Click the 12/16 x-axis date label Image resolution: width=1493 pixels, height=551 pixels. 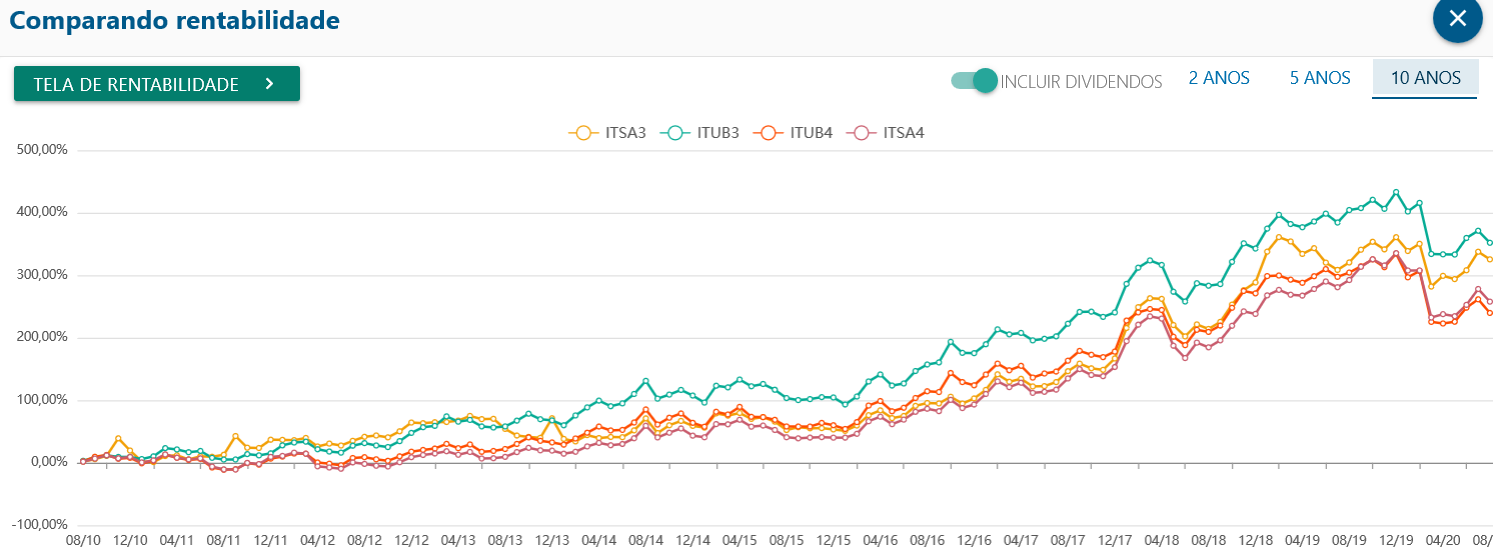click(x=976, y=540)
